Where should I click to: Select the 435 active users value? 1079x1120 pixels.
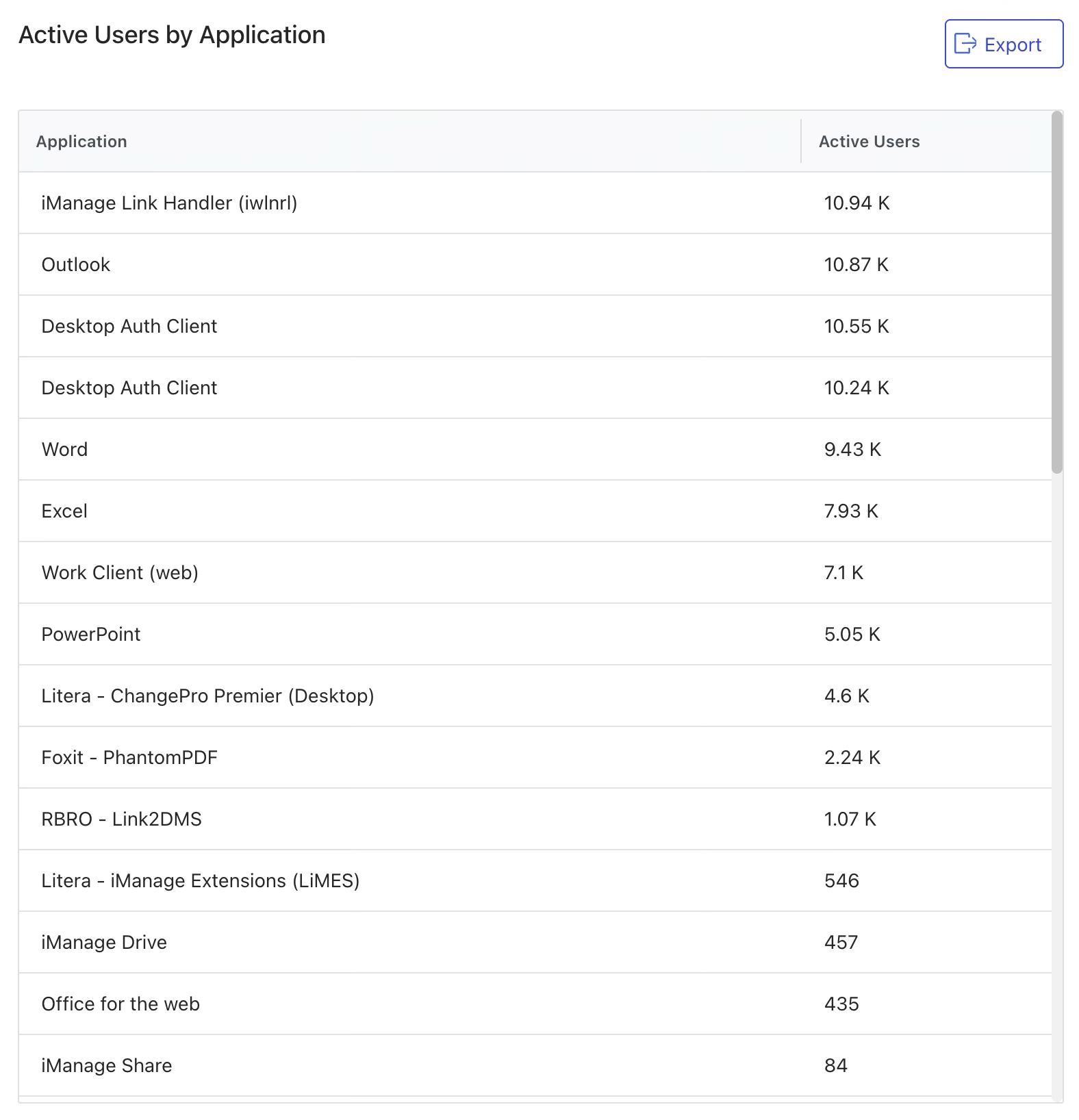click(841, 1004)
